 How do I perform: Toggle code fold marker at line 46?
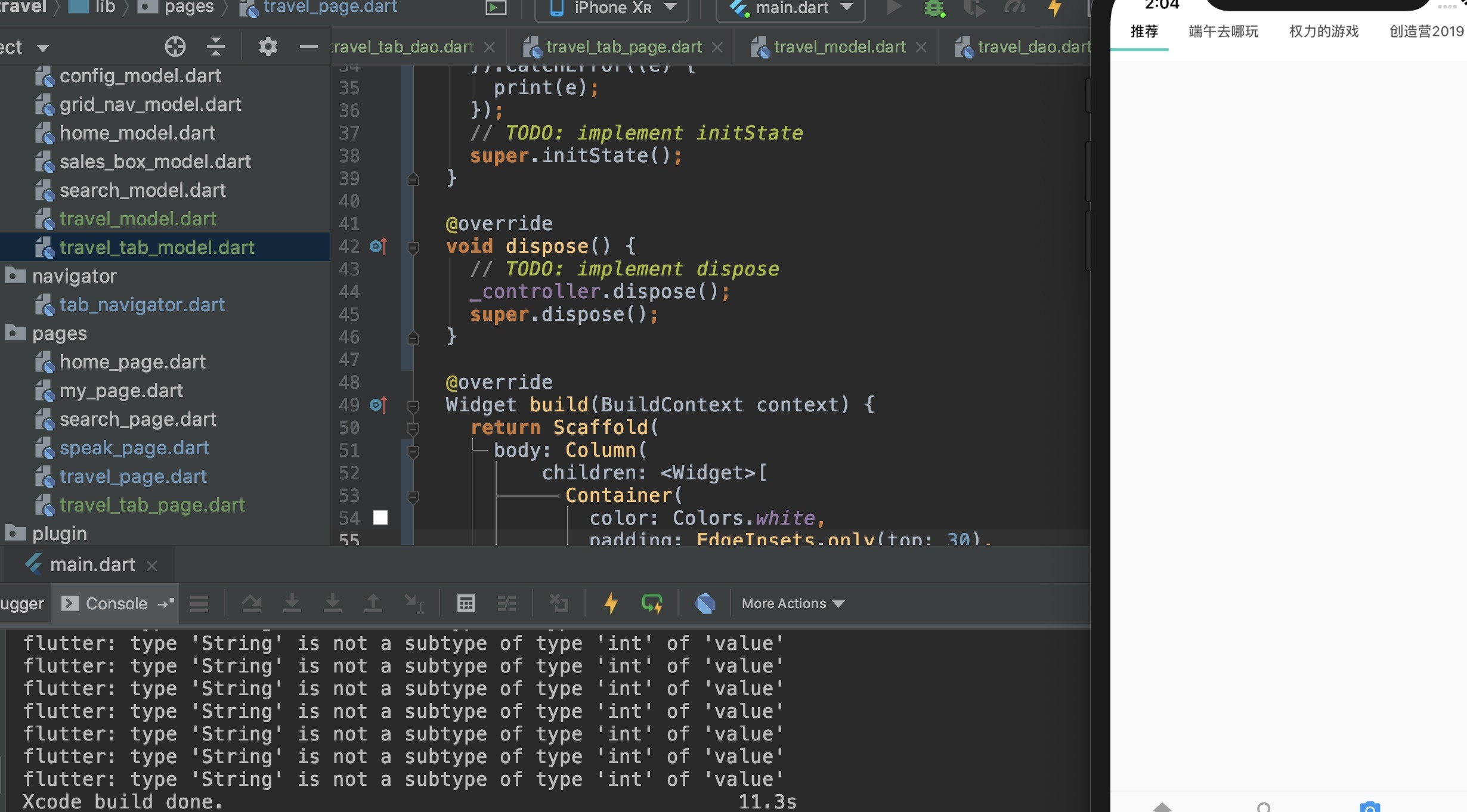(x=413, y=337)
